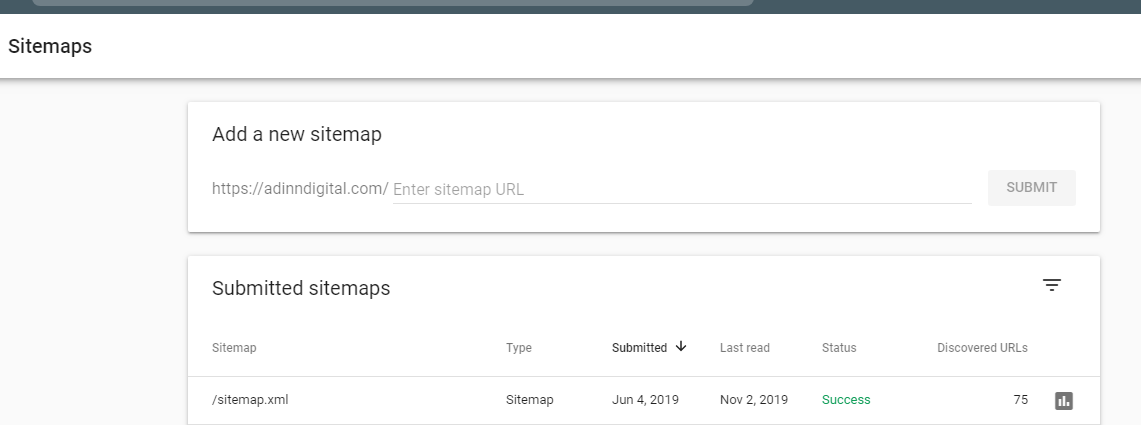Click the Discovered URLs column header

tap(982, 348)
